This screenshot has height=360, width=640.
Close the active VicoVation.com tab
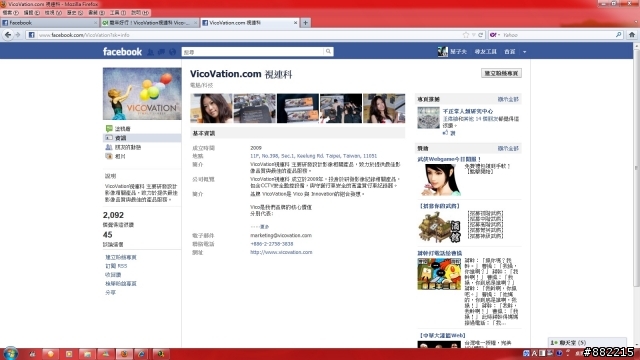(x=296, y=23)
